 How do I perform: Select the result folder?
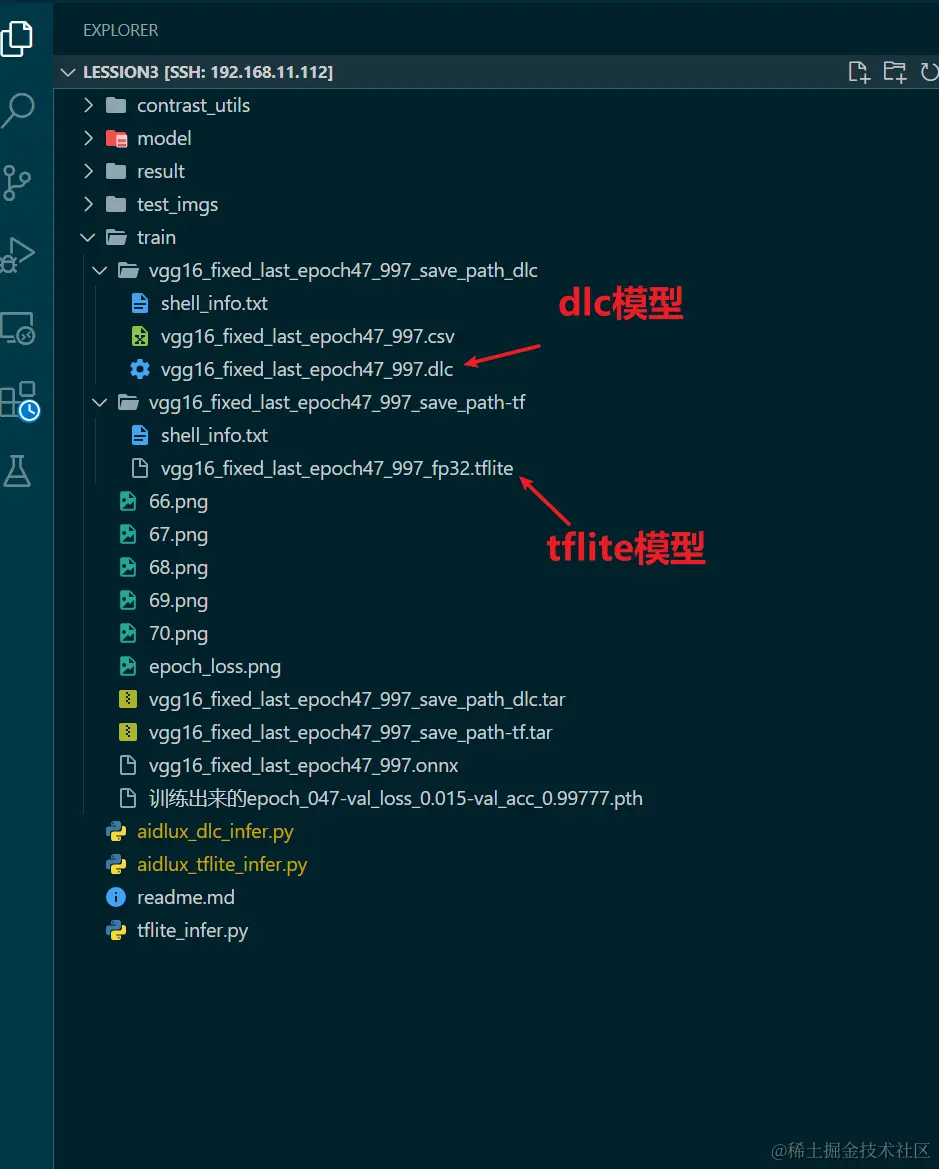(x=161, y=171)
